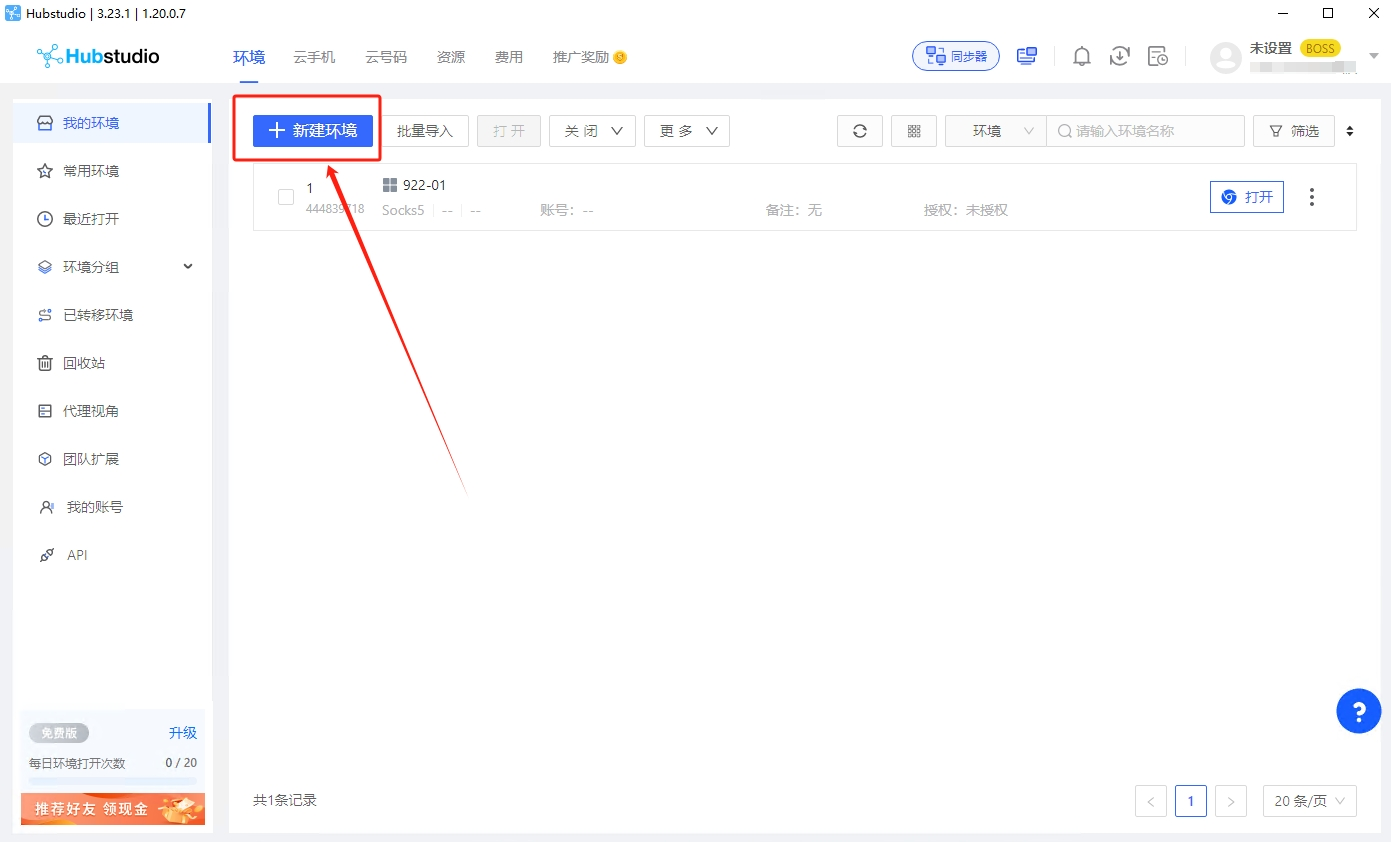Click the 升级 upgrade link

point(183,733)
